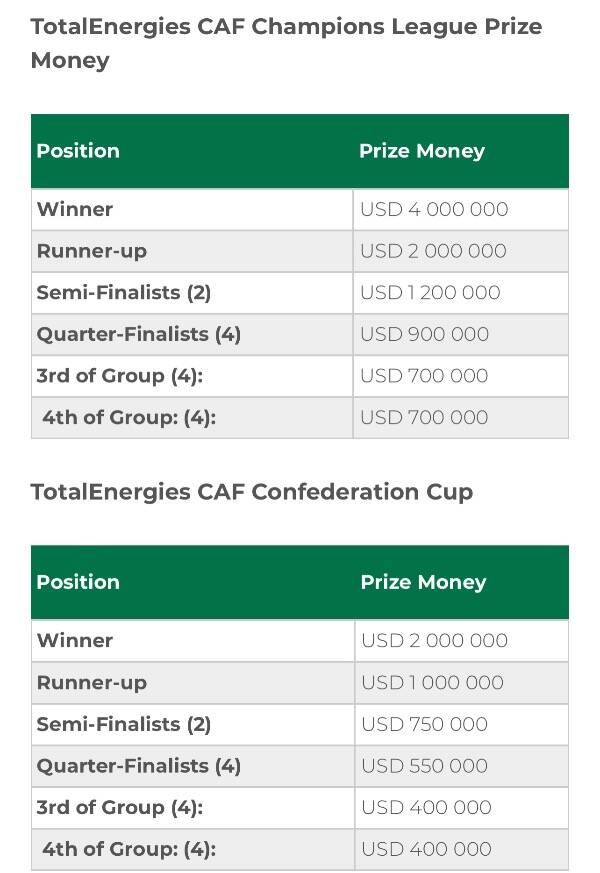Image resolution: width=600 pixels, height=873 pixels.
Task: Click the Confederation Cup Semi-Finalists (2) label
Action: [124, 724]
